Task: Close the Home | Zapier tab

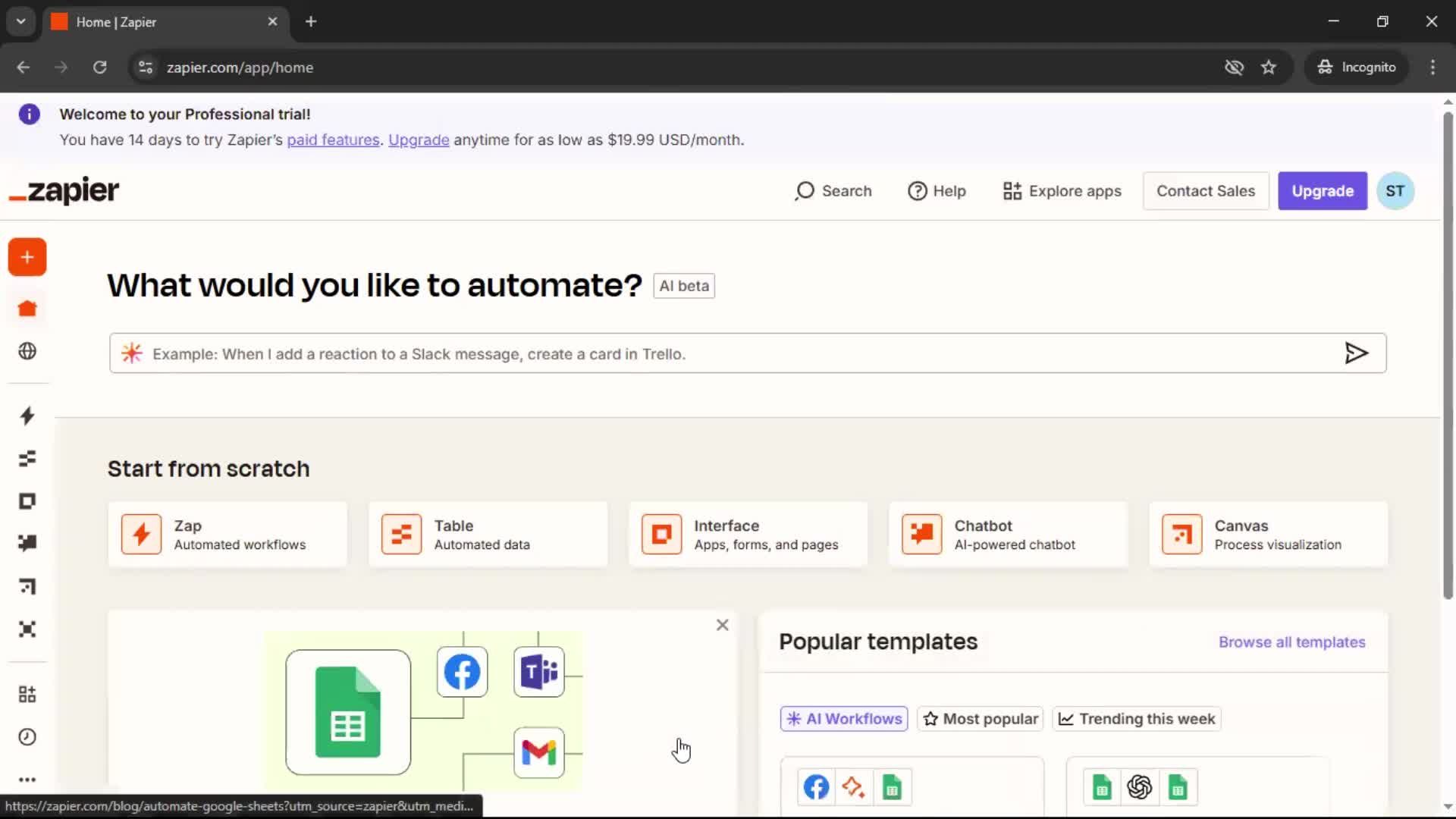Action: click(x=273, y=21)
